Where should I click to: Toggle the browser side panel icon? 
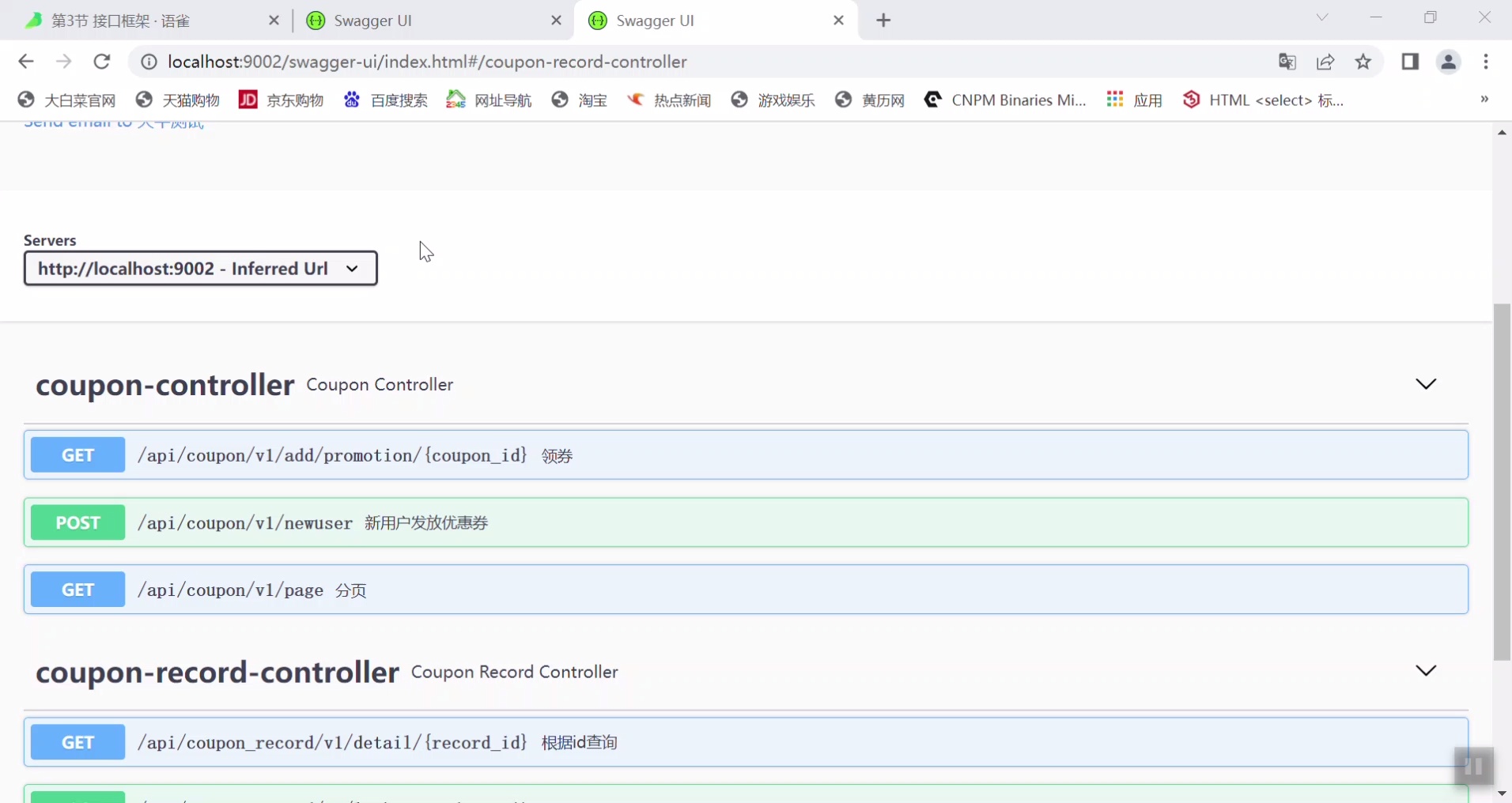pos(1410,62)
